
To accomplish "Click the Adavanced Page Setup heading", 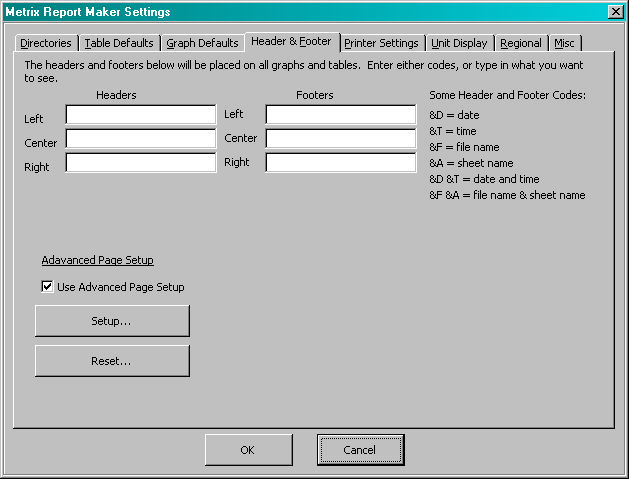I will (x=97, y=260).
